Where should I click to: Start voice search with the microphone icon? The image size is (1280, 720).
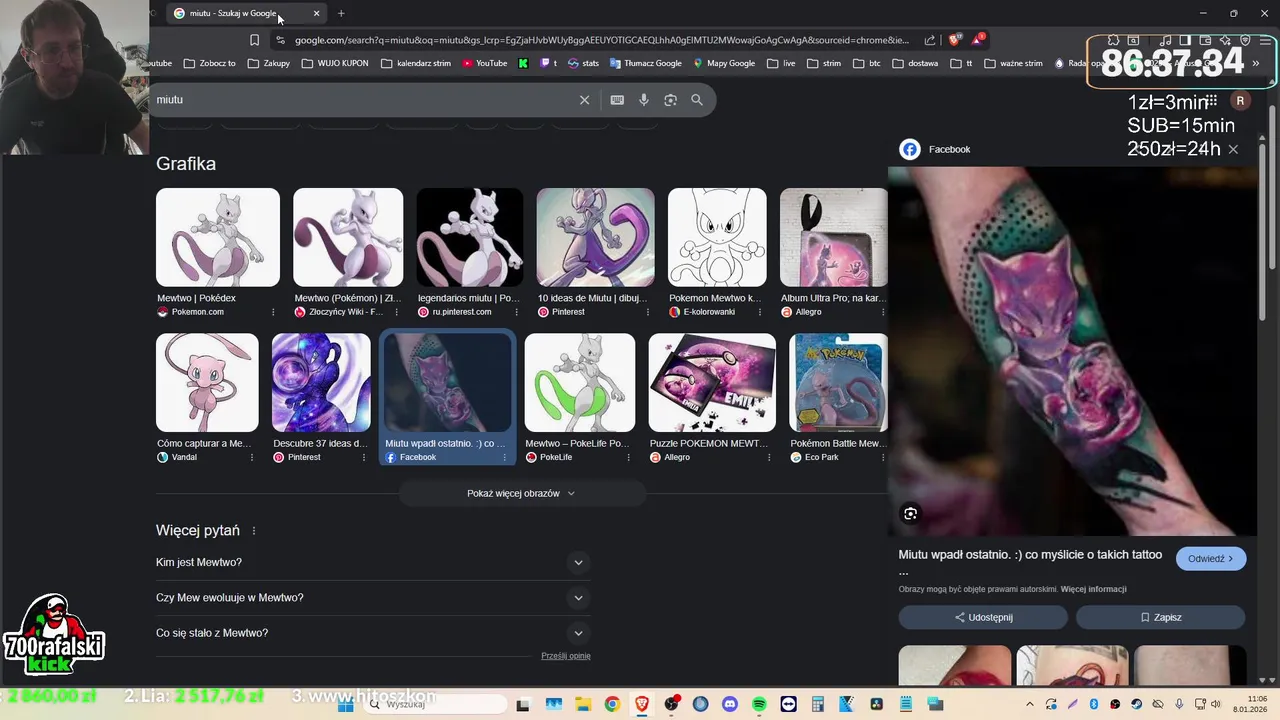click(x=644, y=100)
